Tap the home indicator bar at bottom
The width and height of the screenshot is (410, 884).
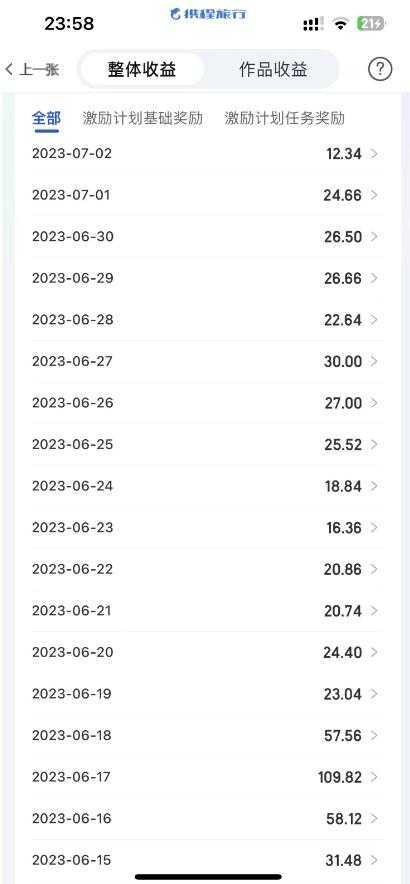208,877
